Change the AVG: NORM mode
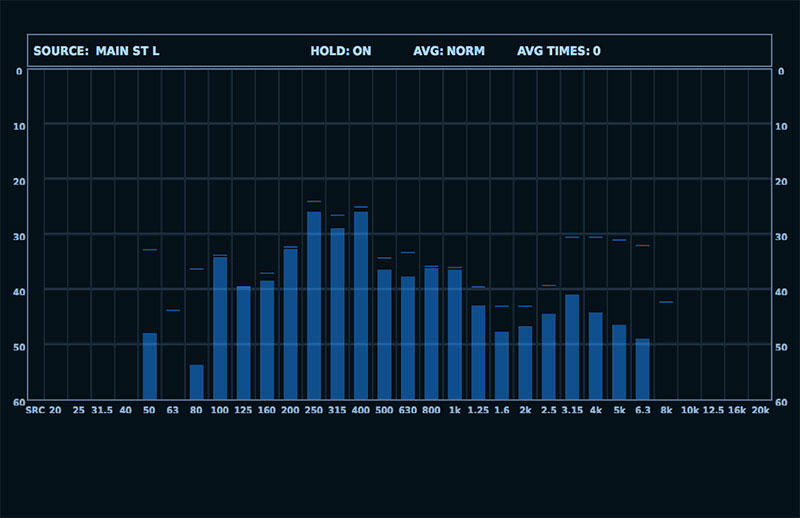This screenshot has width=800, height=518. coord(448,51)
